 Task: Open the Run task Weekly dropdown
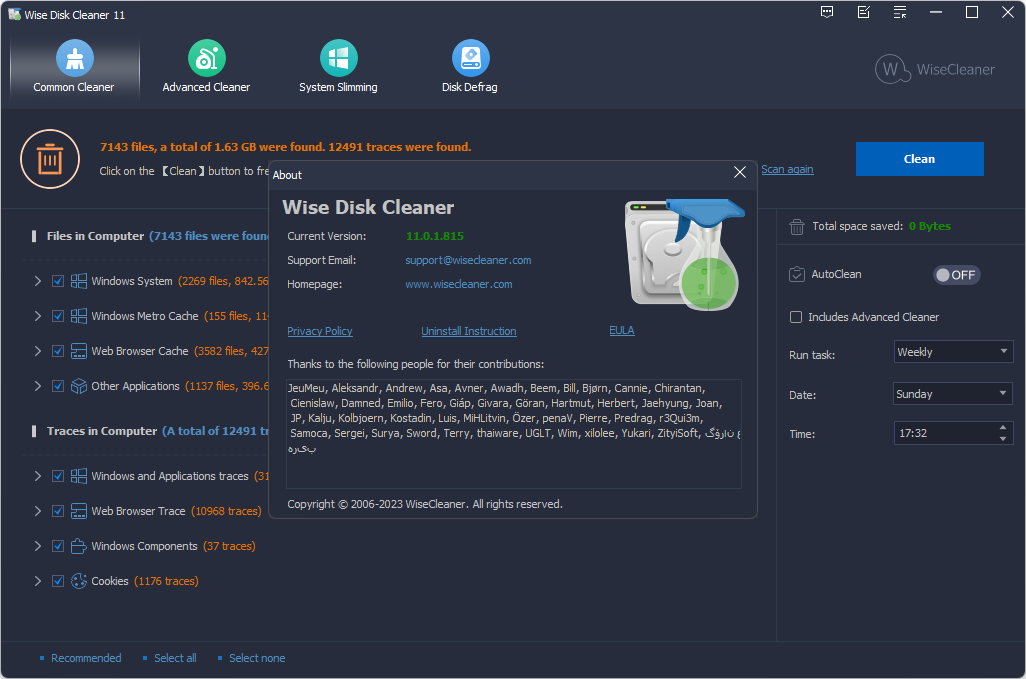[953, 352]
